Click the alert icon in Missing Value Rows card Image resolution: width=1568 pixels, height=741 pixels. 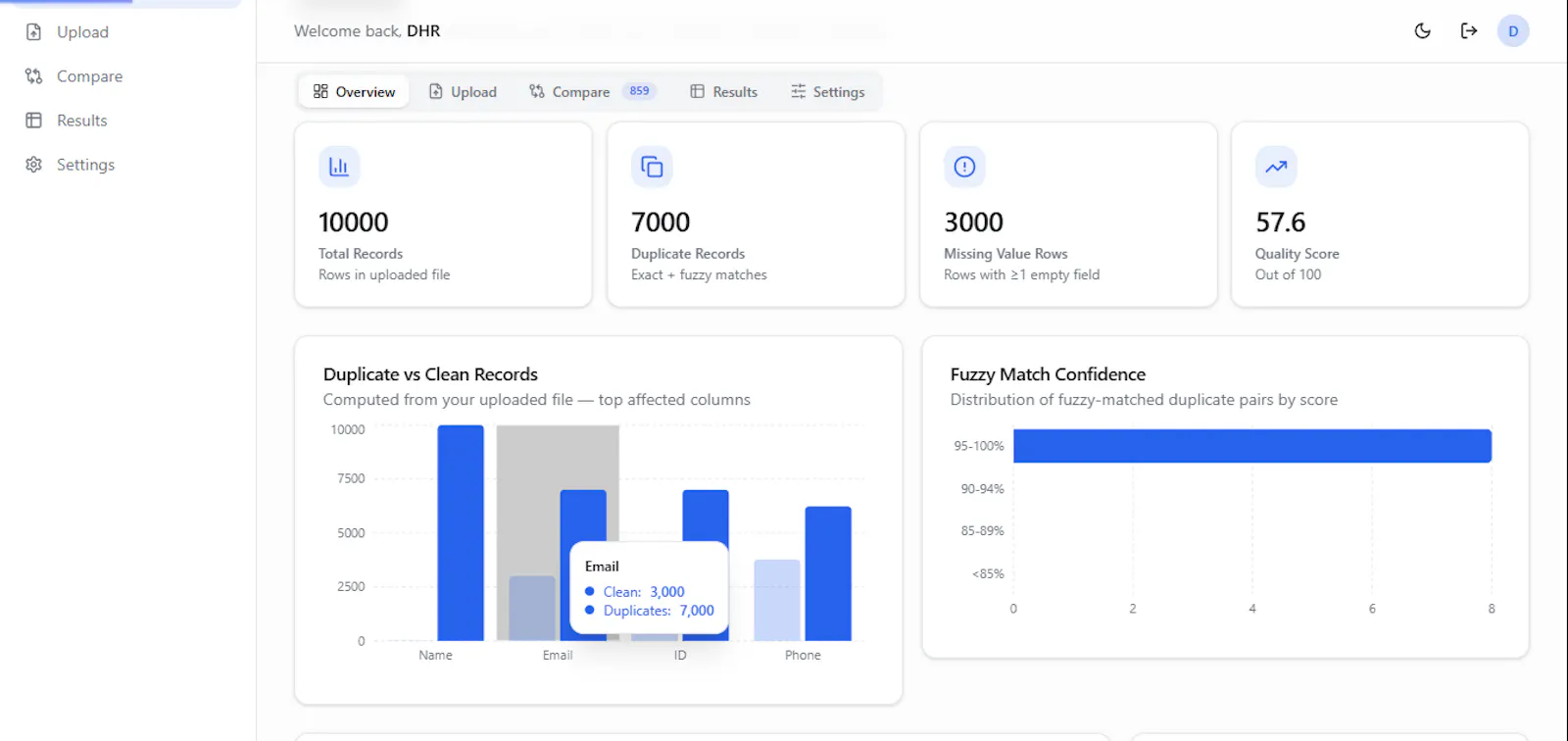point(964,167)
